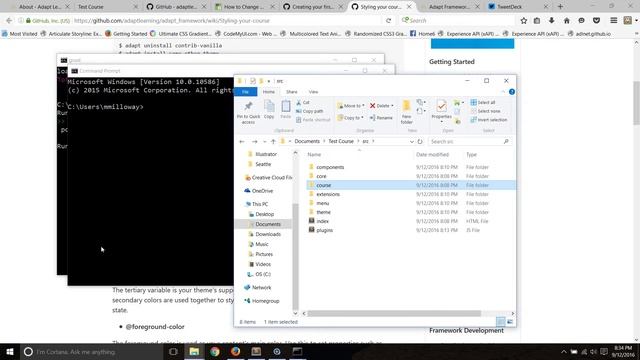Click Explorer horizontal scrollbar thumb
This screenshot has width=640, height=360.
tap(394, 313)
